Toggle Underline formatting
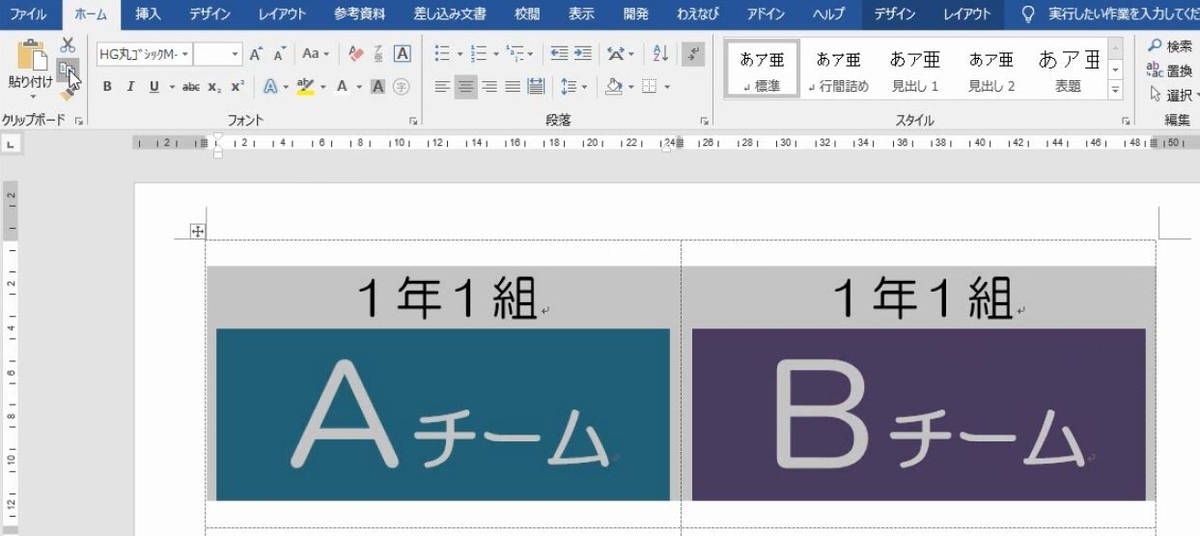This screenshot has width=1200, height=536. tap(154, 87)
